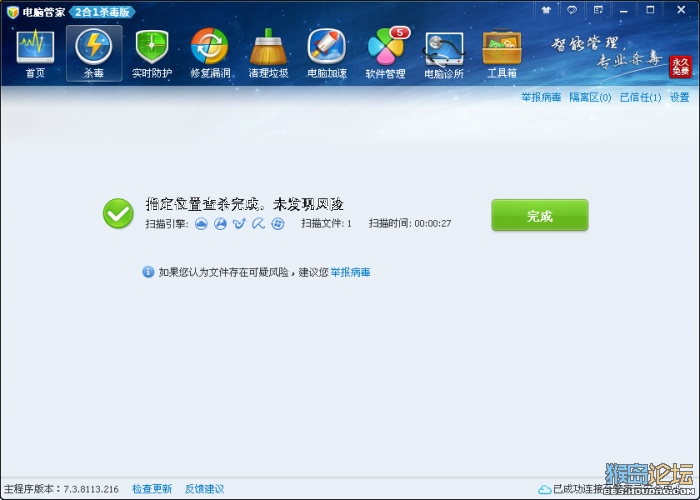This screenshot has height=500, width=700.
Task: Click the fourth scan engine icon
Action: 258,224
